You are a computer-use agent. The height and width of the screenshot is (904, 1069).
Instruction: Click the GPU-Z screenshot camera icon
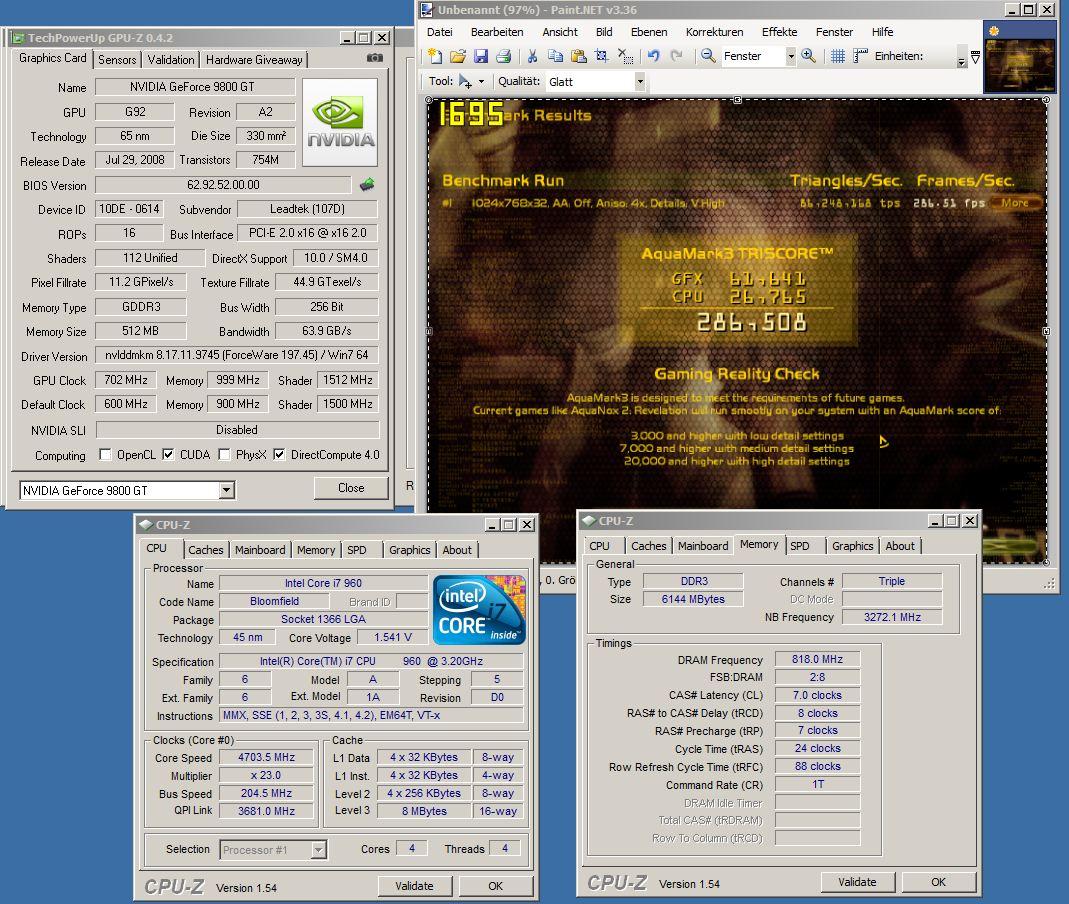(374, 59)
